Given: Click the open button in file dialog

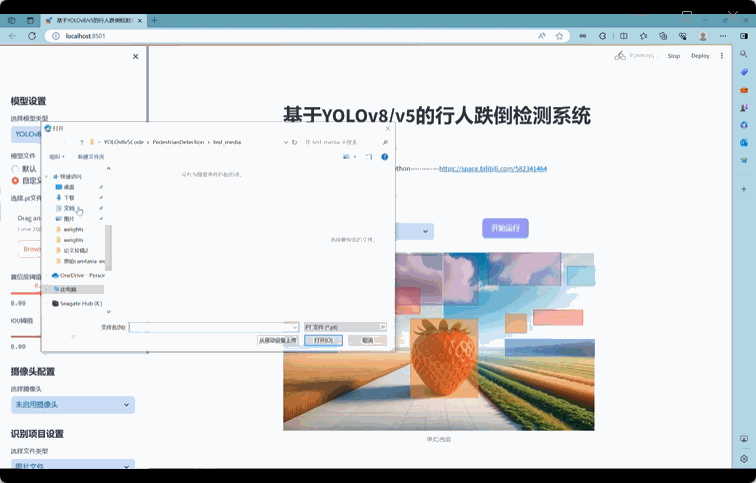Looking at the screenshot, I should 324,340.
